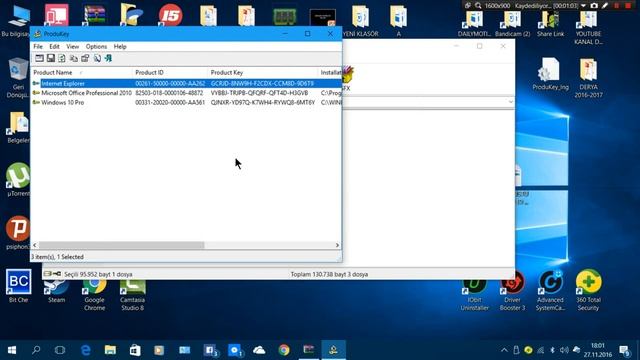
Task: Open the Properties toolbar icon in ProduKey
Action: [85, 58]
